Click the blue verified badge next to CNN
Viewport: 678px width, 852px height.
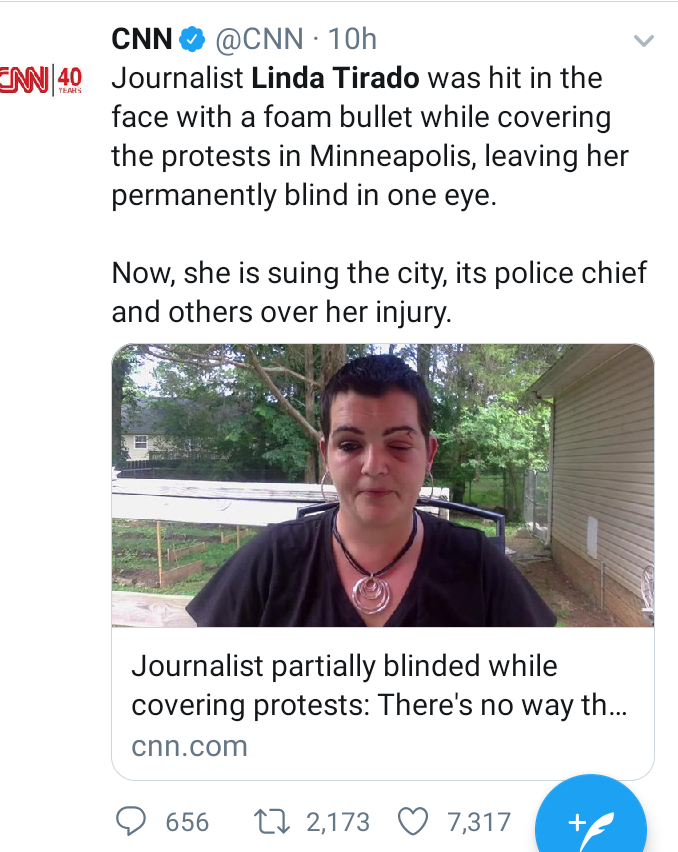(192, 39)
